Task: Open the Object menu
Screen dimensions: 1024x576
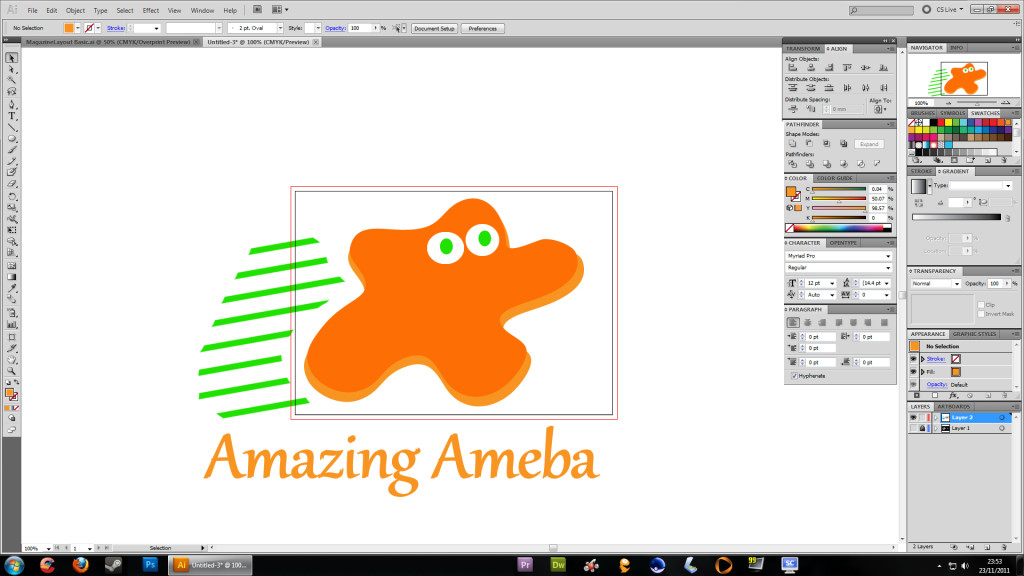Action: (75, 10)
